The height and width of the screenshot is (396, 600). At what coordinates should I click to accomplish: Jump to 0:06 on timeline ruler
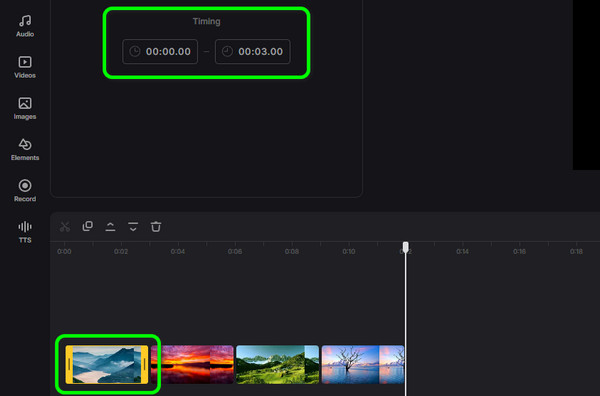(235, 251)
